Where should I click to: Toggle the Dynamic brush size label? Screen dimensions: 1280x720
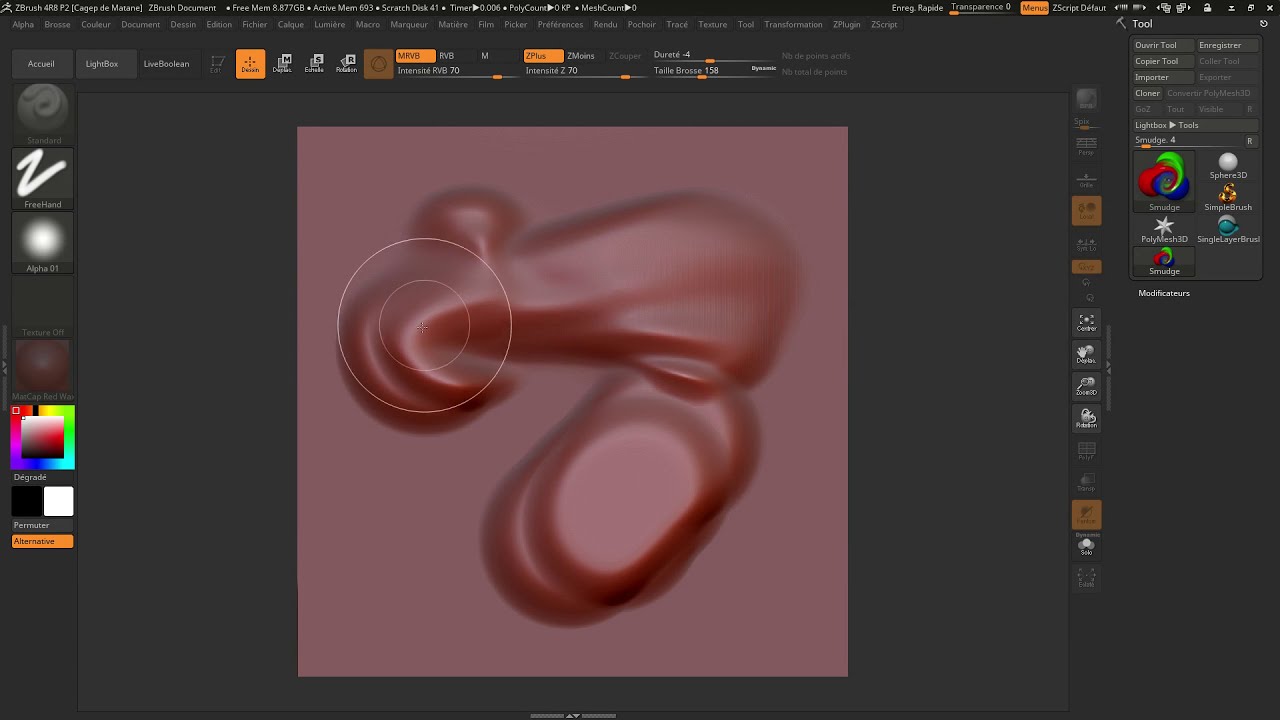[x=763, y=68]
